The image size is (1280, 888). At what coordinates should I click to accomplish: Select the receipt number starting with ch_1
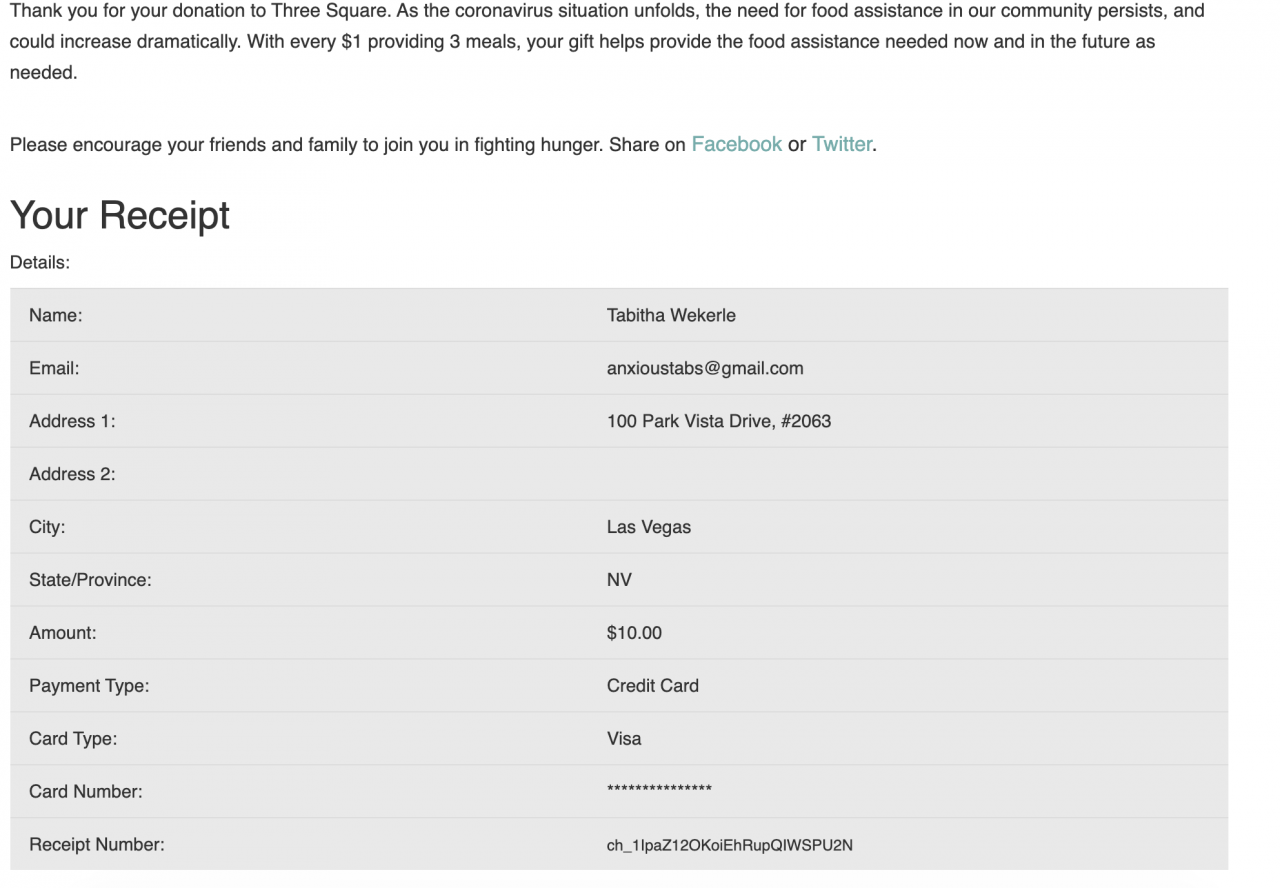click(730, 845)
